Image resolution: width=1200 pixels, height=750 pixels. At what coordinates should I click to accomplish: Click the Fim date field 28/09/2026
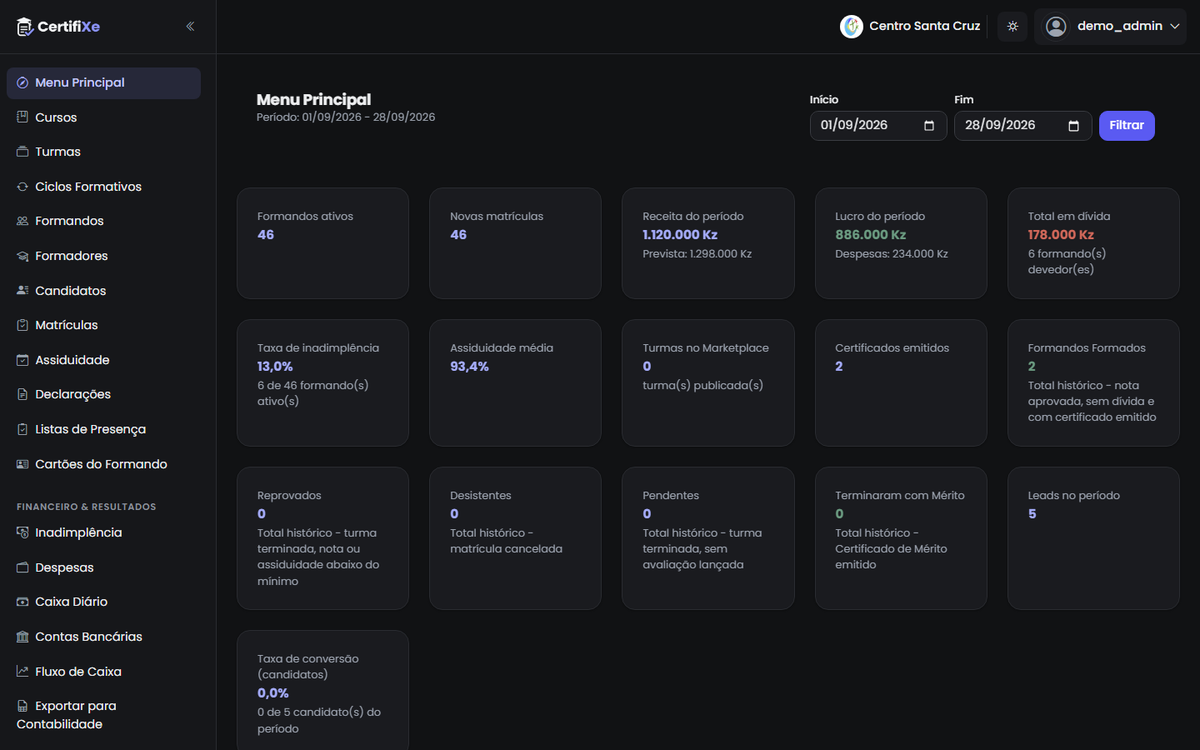pos(1023,126)
